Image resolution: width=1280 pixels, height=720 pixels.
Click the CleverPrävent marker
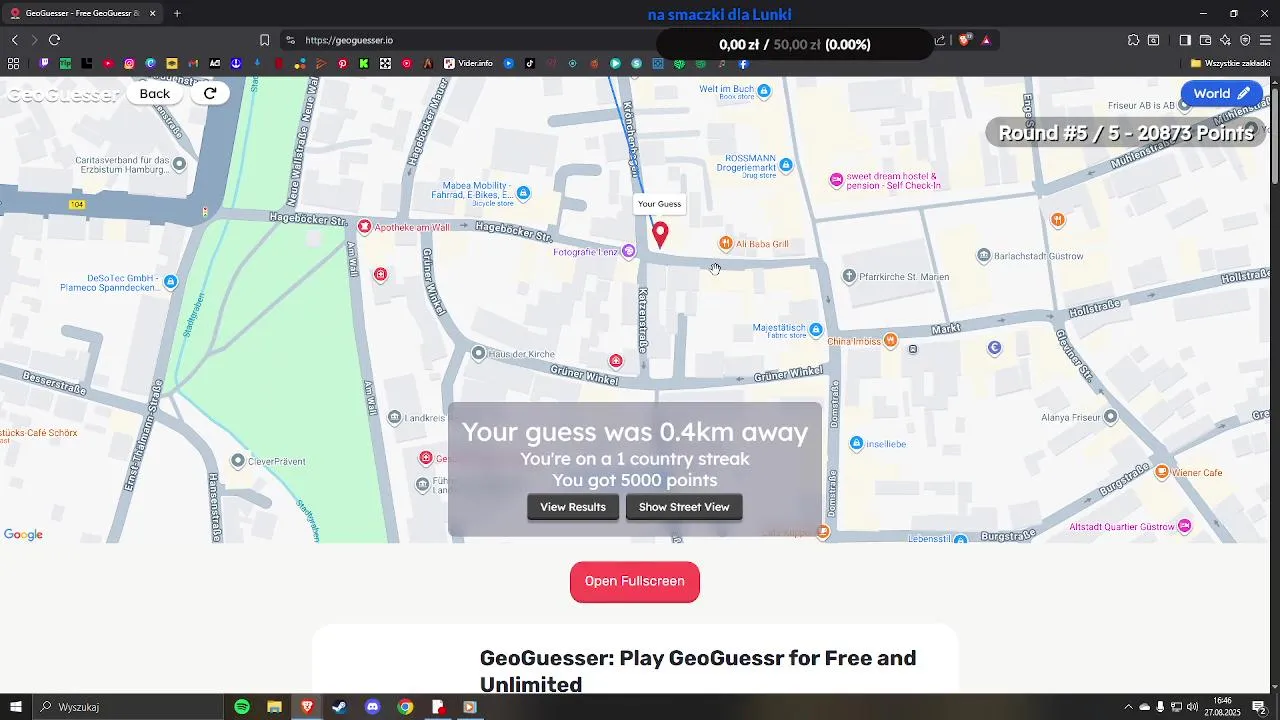[238, 461]
